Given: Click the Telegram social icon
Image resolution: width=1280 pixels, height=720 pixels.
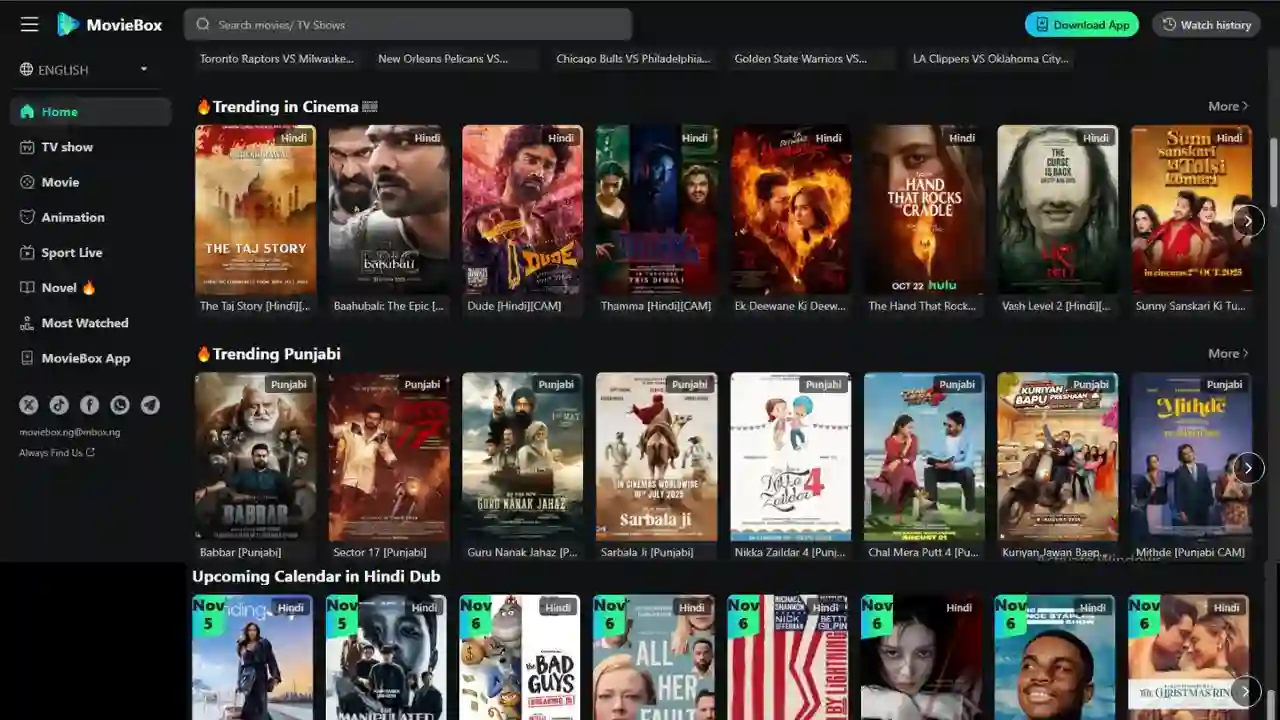Looking at the screenshot, I should [x=150, y=405].
